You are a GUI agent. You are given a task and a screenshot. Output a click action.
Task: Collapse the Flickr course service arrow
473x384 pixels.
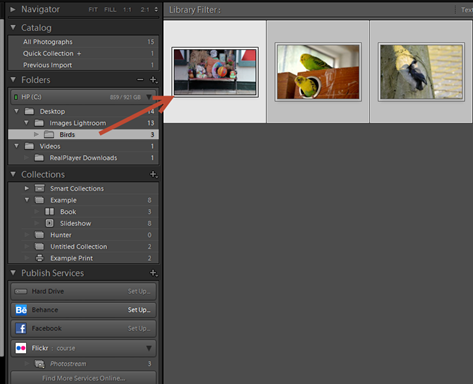149,348
